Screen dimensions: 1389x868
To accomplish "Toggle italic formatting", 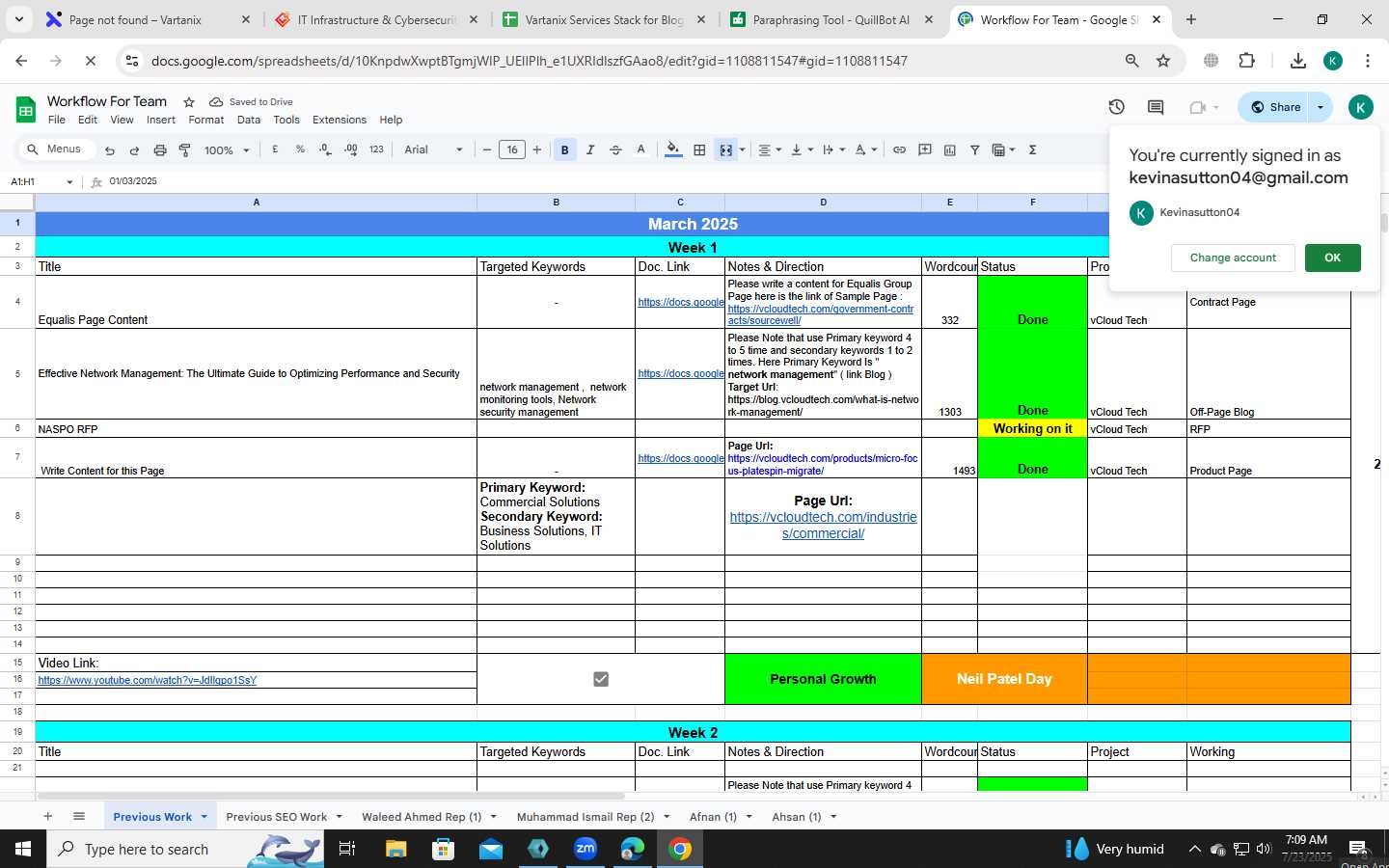I will pos(590,149).
